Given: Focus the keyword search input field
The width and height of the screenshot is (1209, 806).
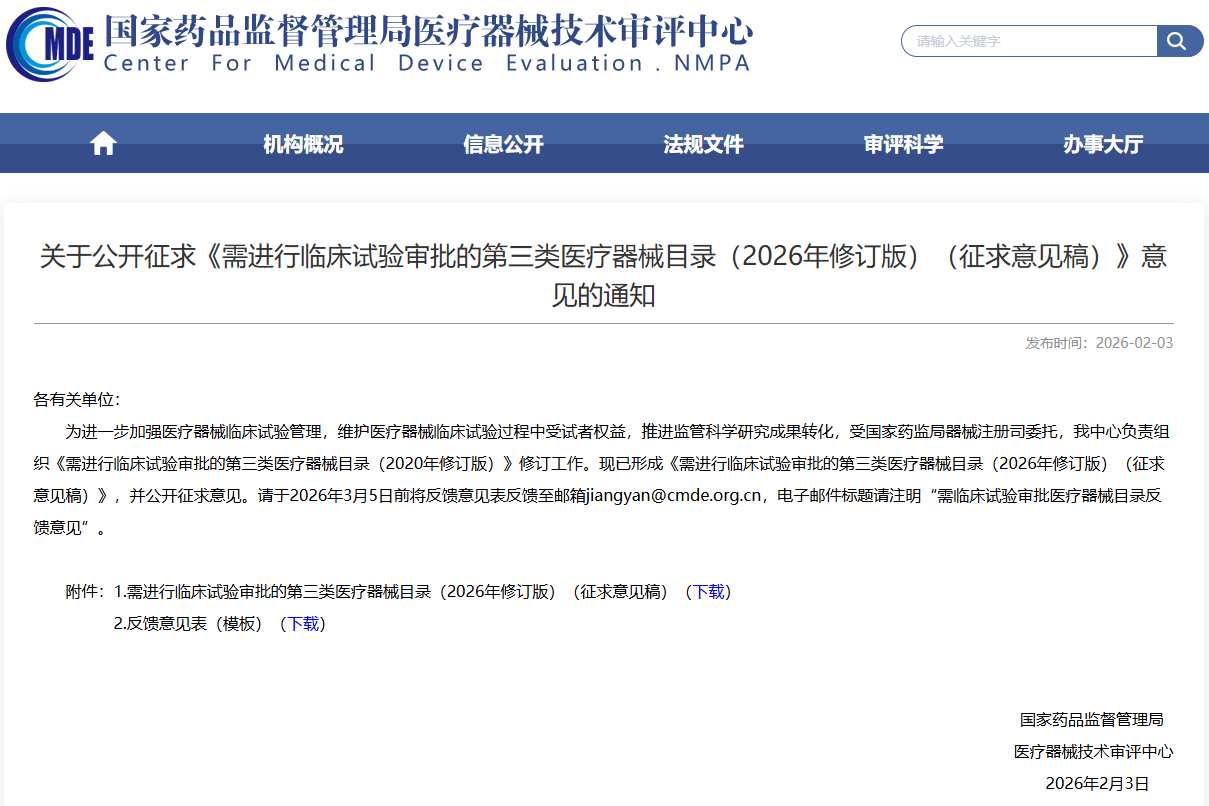Looking at the screenshot, I should 1030,41.
